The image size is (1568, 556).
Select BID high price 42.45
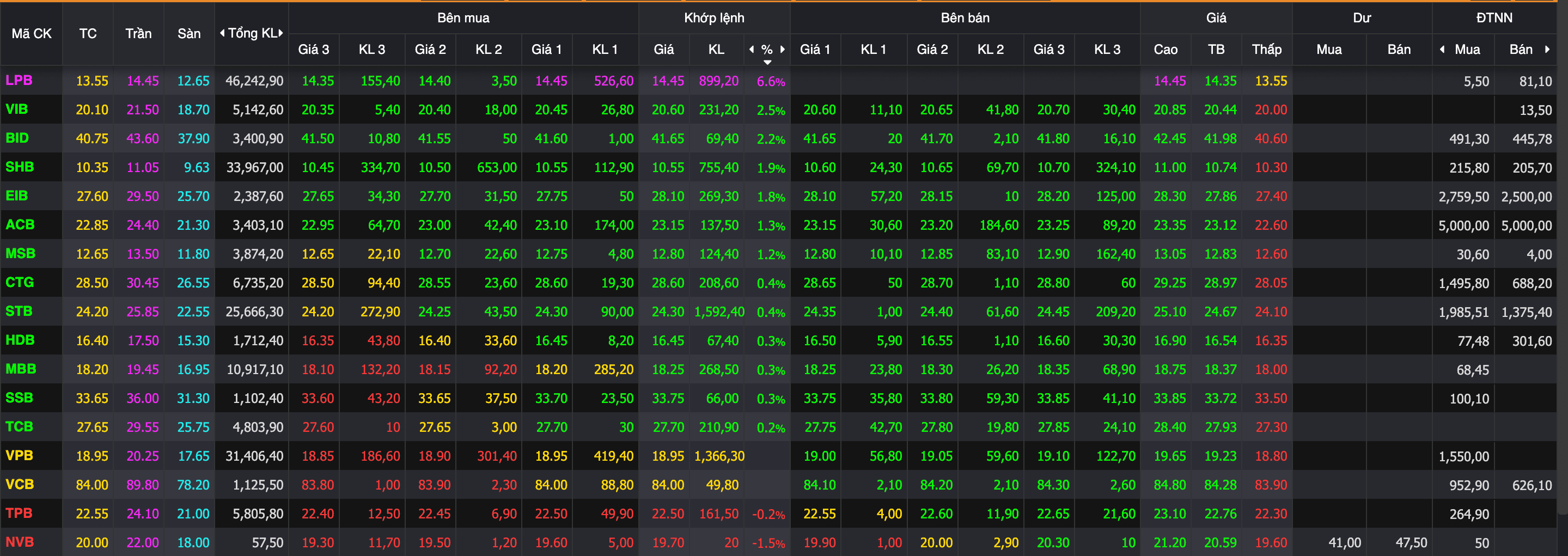[x=1170, y=139]
